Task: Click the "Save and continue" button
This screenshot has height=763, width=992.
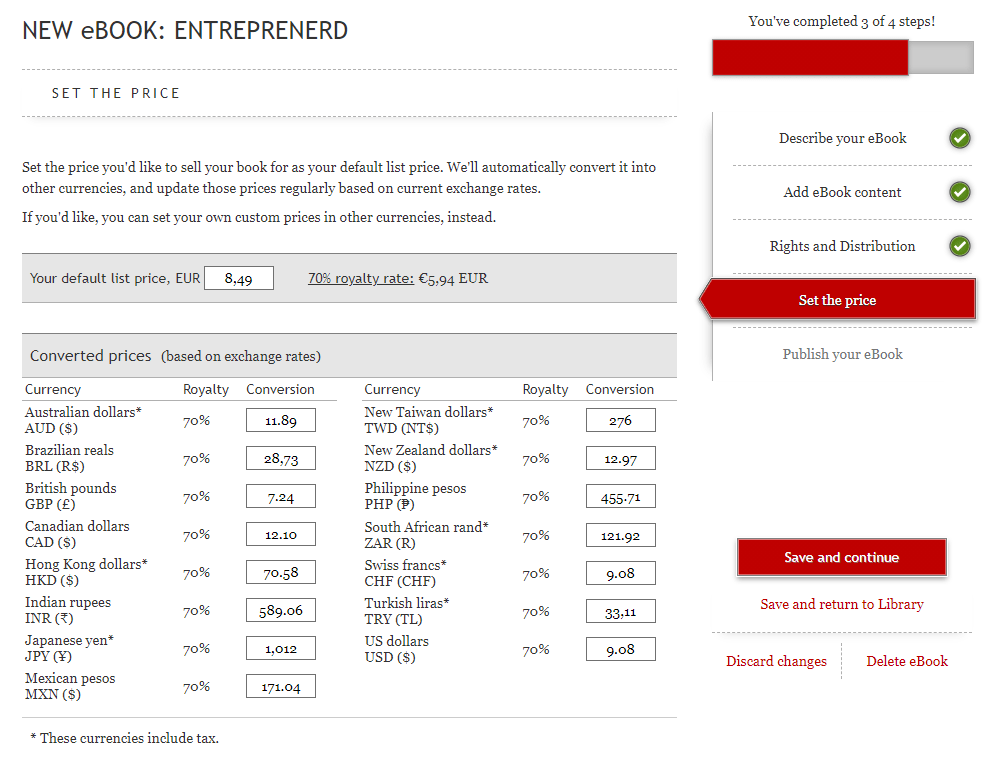Action: [x=841, y=557]
